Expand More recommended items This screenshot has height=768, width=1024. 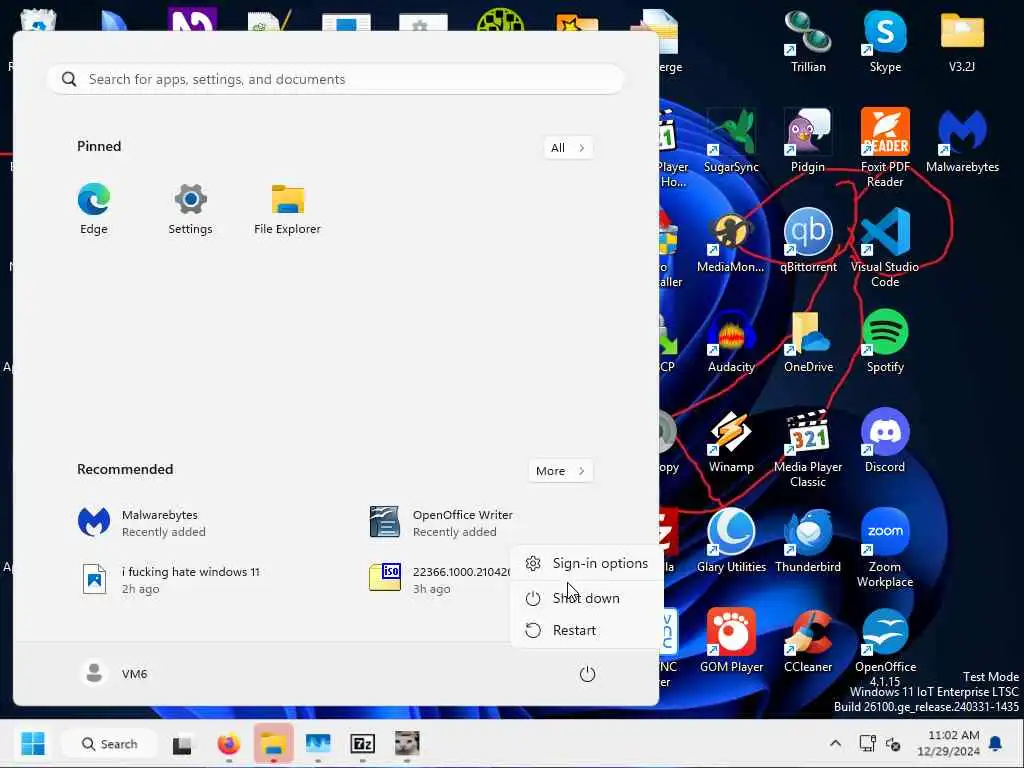click(x=560, y=471)
